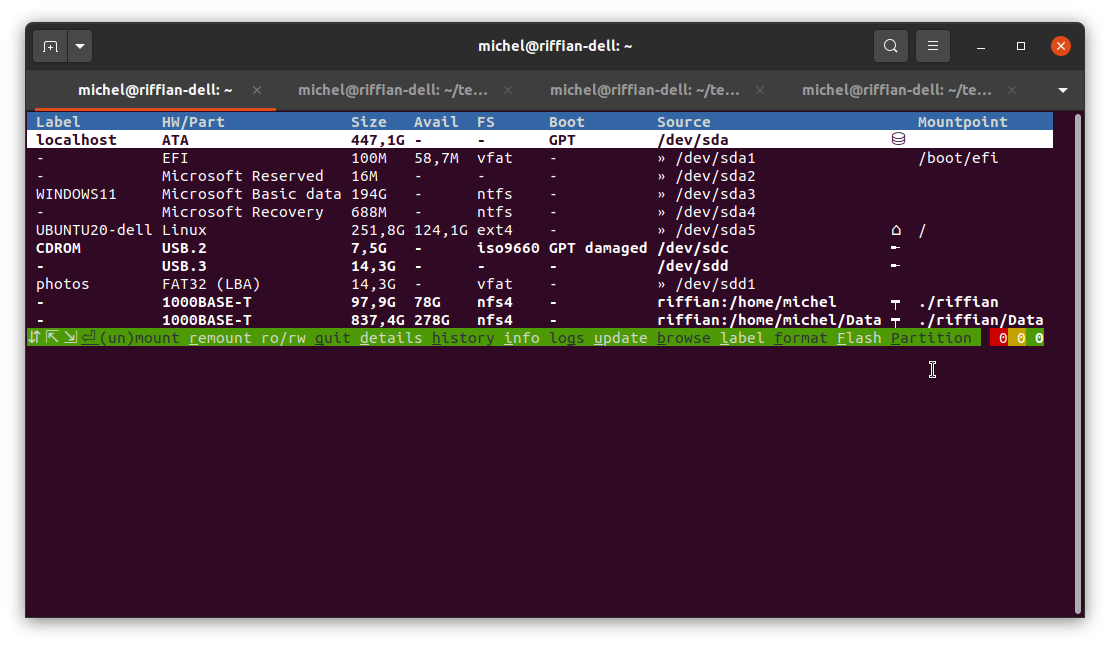Click the logs command
Screen dimensions: 1110x646
567,338
